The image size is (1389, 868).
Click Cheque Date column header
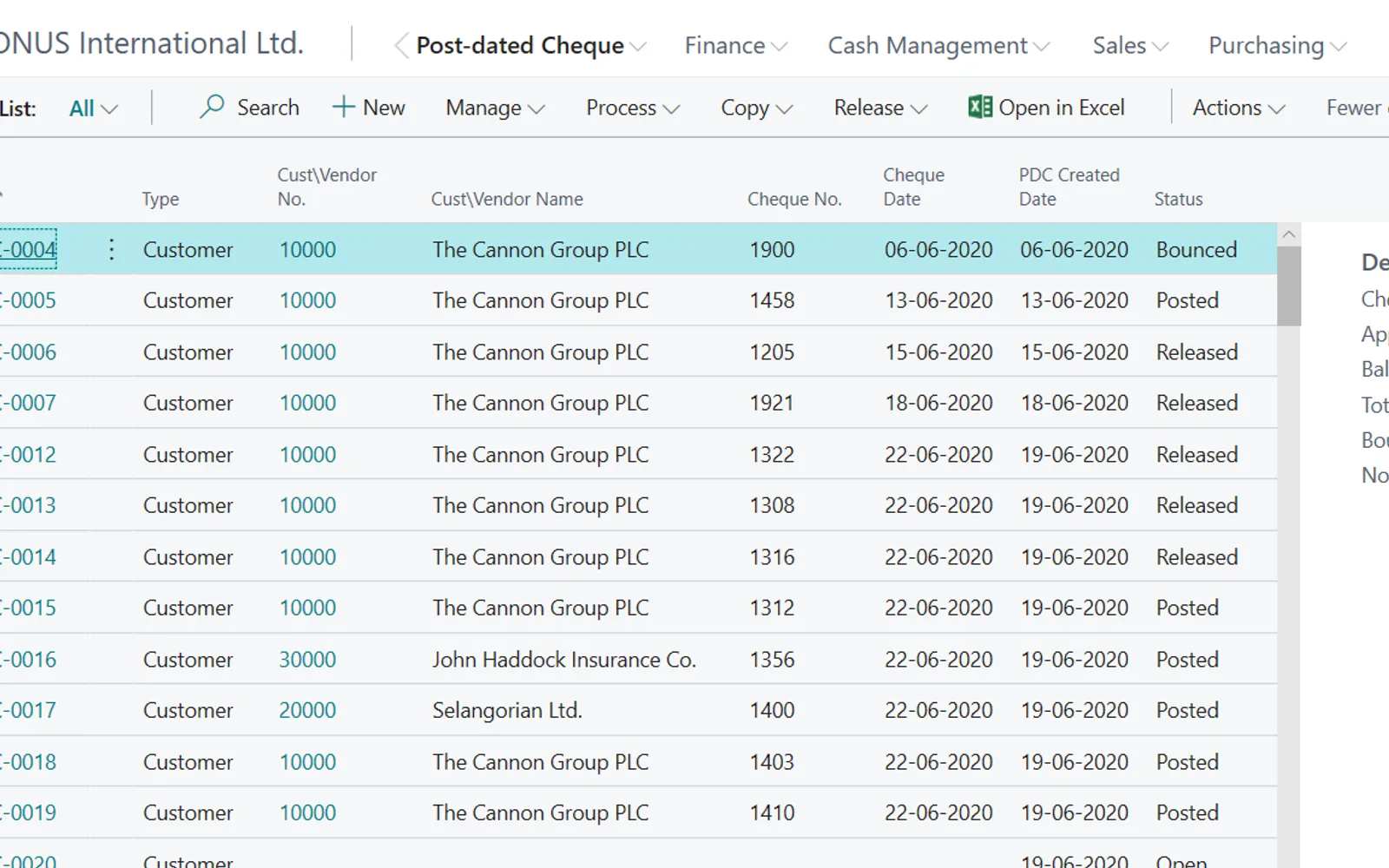[913, 187]
